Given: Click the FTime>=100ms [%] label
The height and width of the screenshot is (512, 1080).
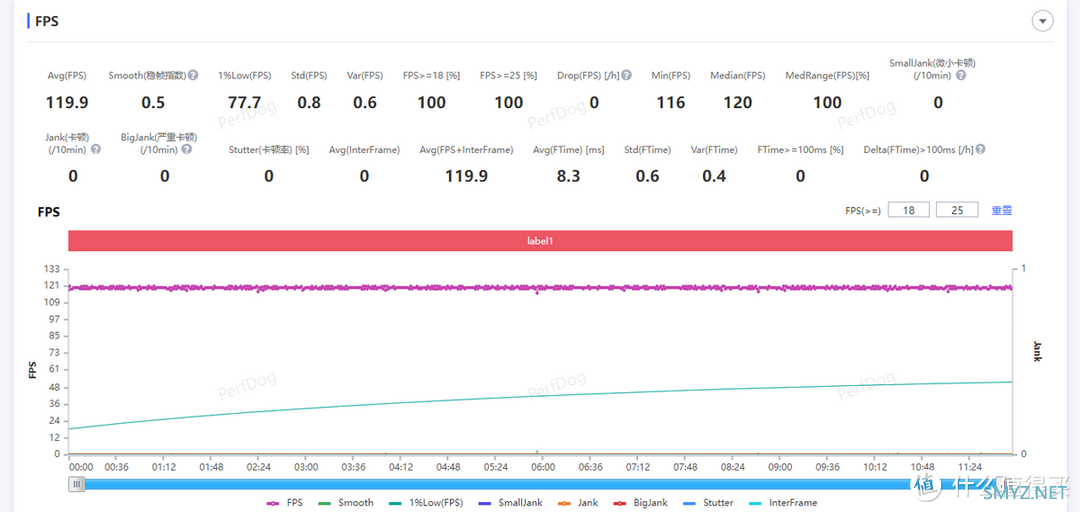Looking at the screenshot, I should [800, 150].
